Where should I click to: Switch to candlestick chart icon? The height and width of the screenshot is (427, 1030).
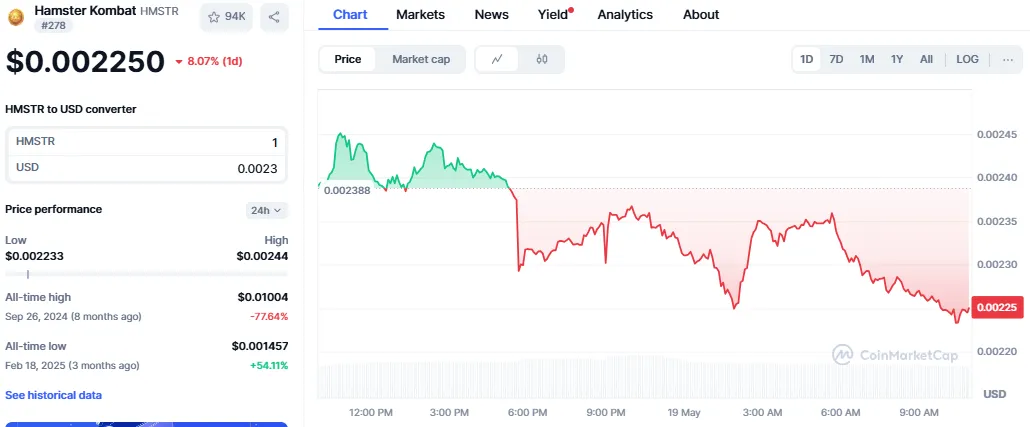[542, 59]
